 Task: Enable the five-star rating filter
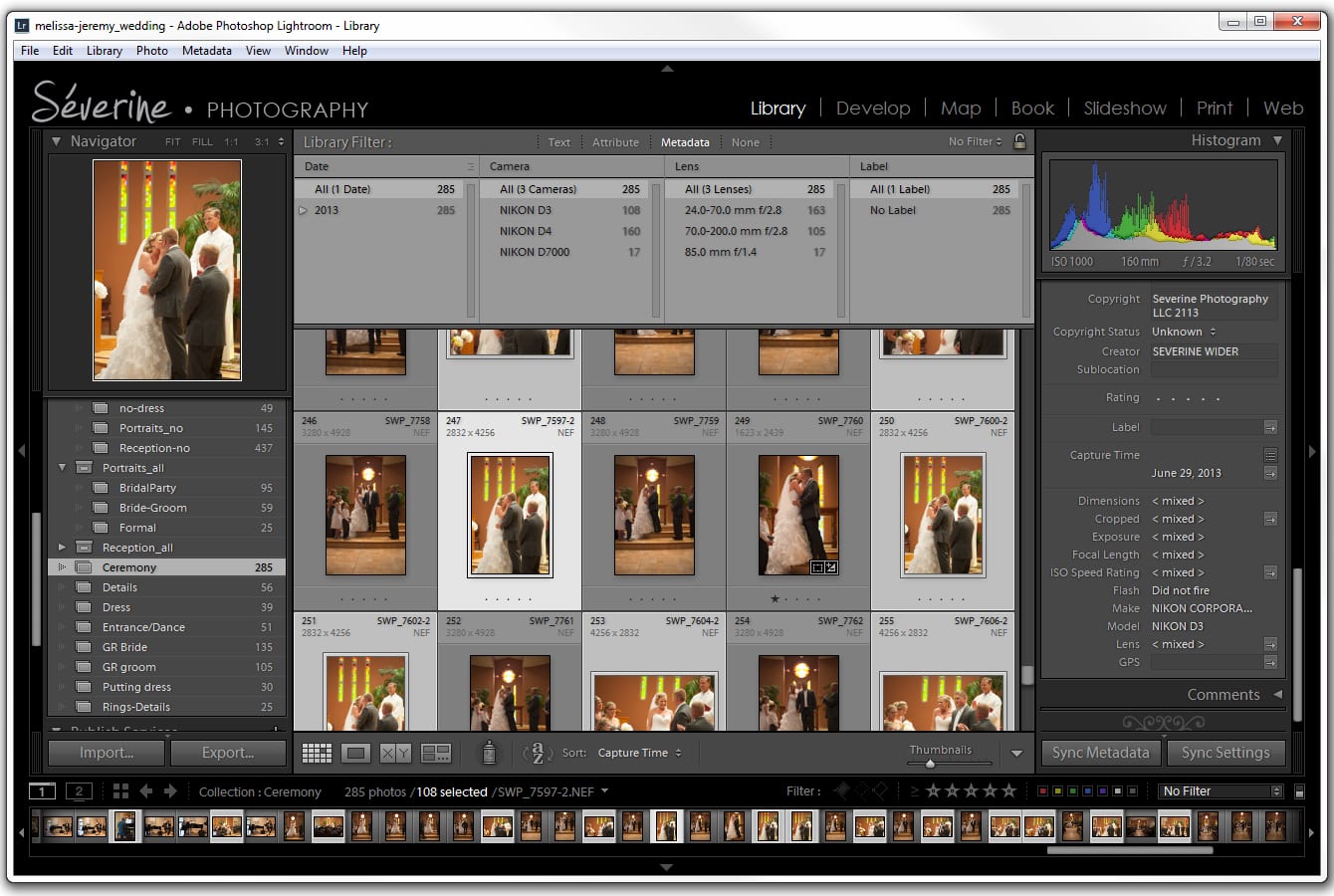(x=1008, y=790)
